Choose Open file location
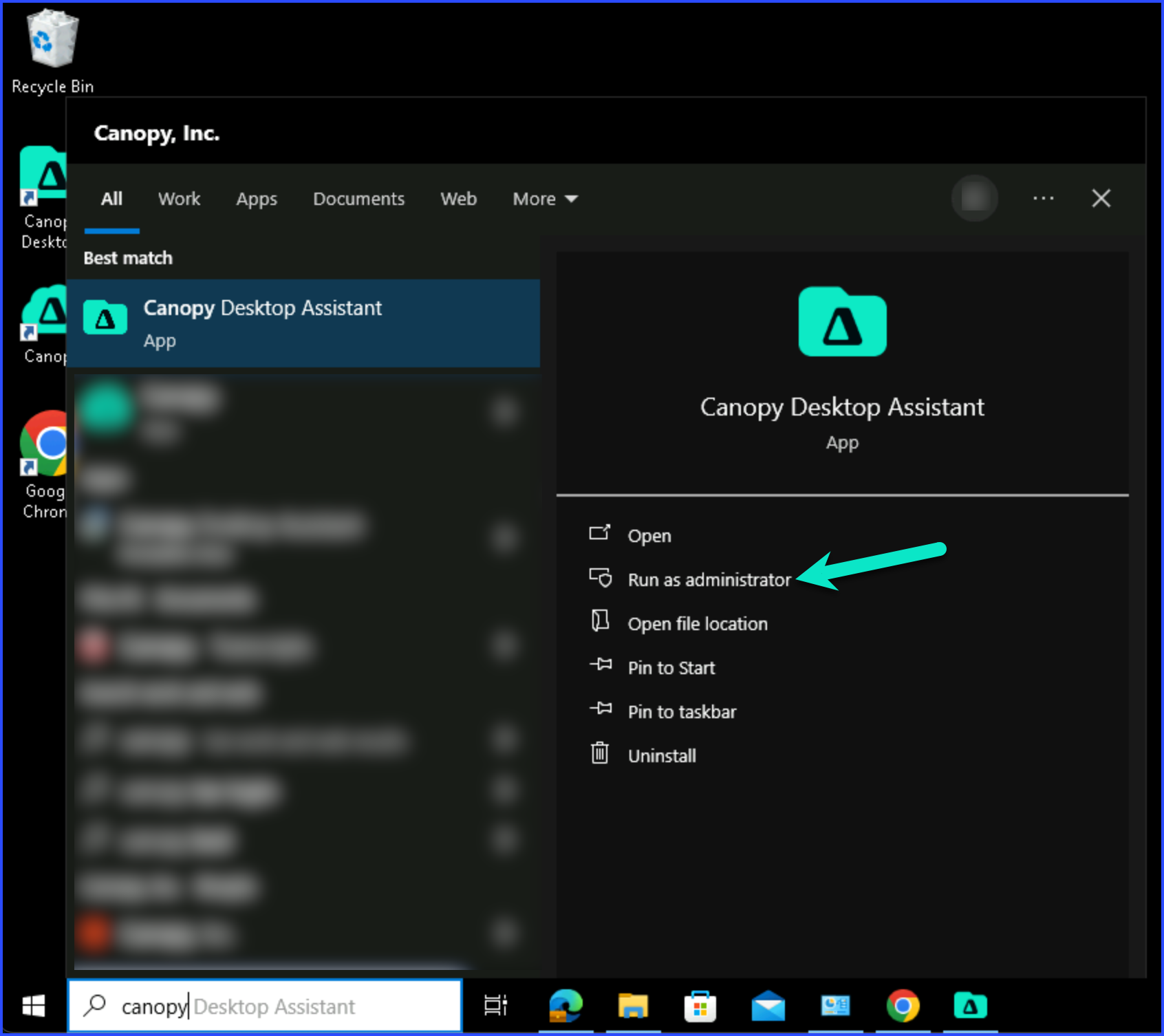Screen dimensions: 1164x1036 pyautogui.click(x=698, y=624)
